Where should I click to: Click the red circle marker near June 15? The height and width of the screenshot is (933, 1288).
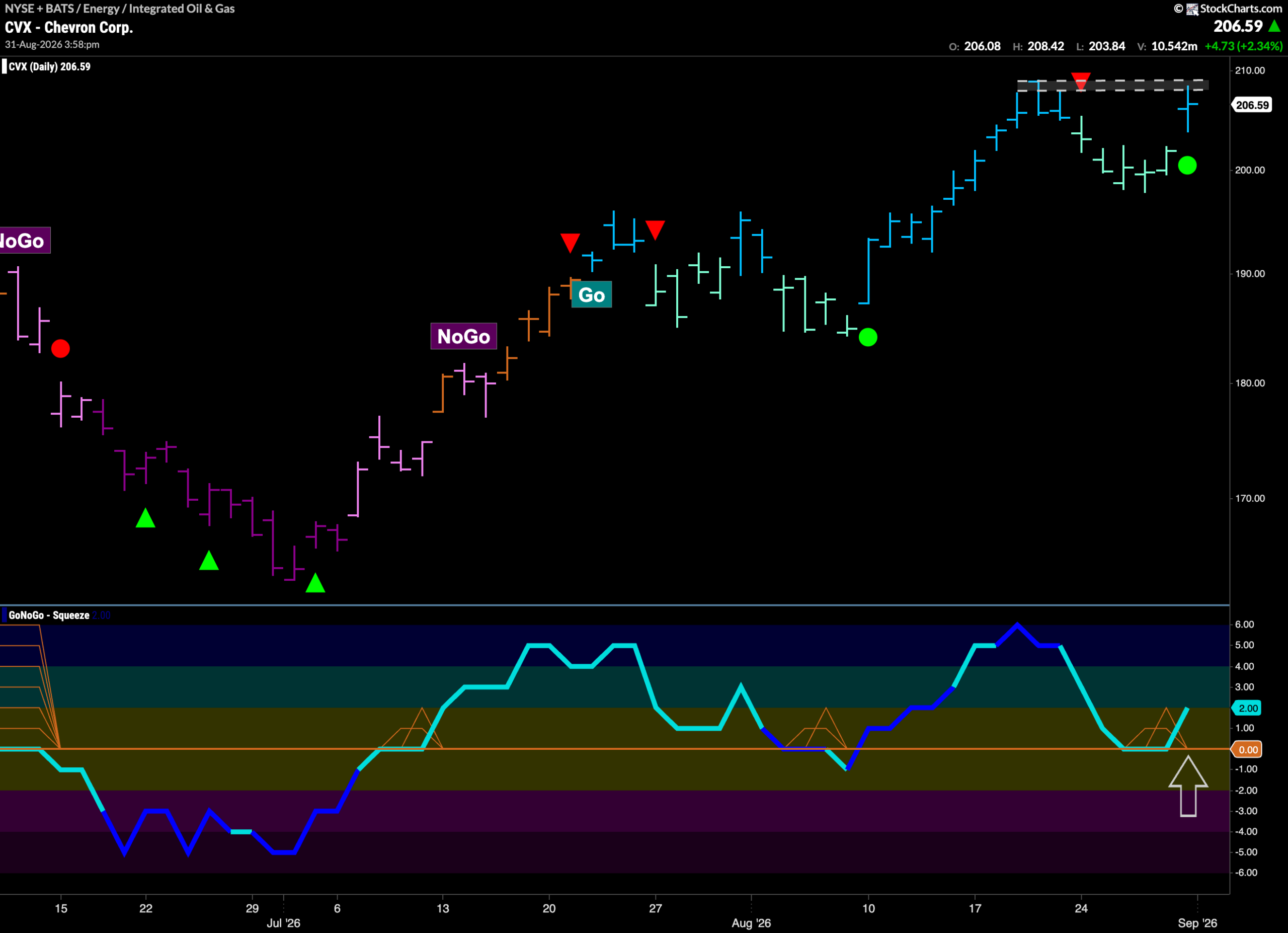pos(60,348)
